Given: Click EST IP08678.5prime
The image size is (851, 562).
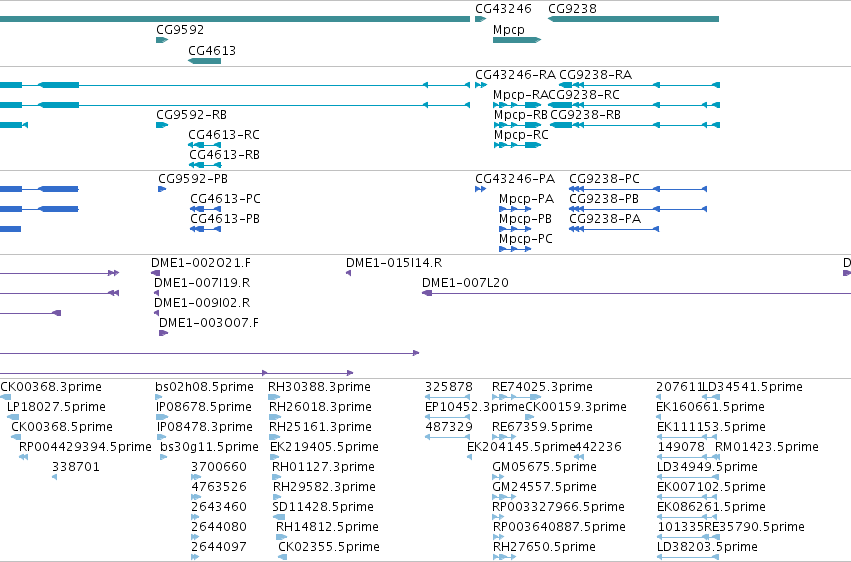Looking at the screenshot, I should pos(204,407).
